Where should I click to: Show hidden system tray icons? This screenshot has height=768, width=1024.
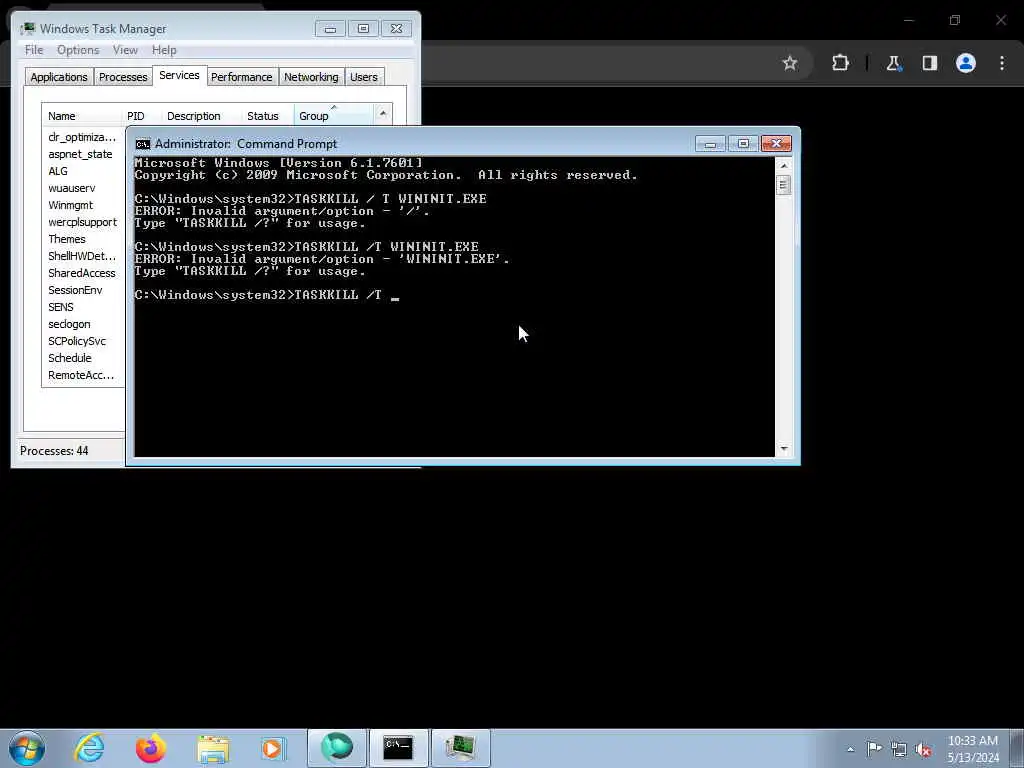click(850, 749)
